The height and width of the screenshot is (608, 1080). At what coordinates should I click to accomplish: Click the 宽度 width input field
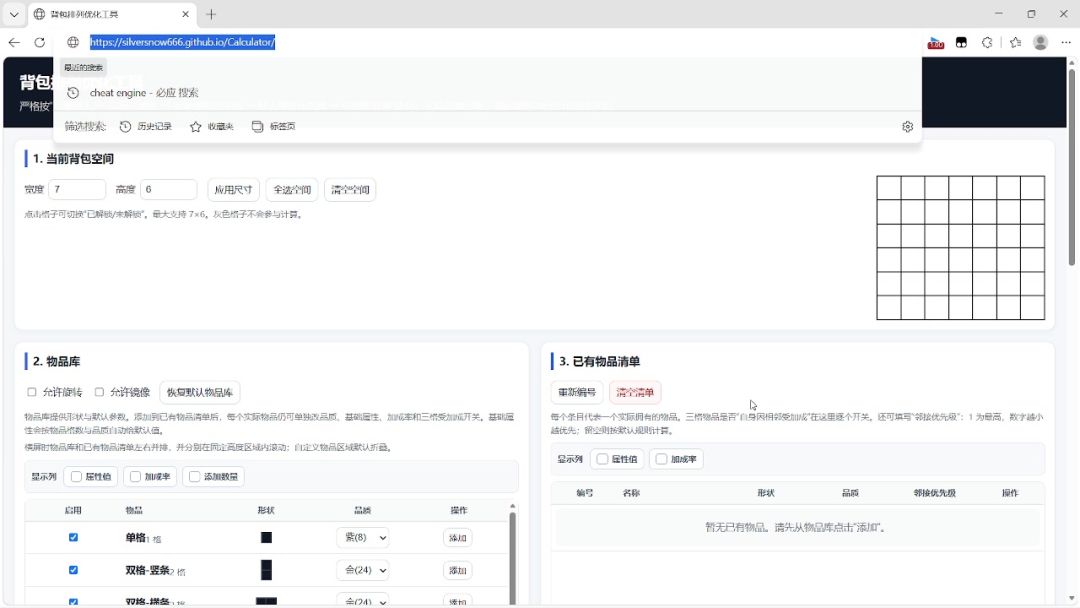[x=76, y=189]
